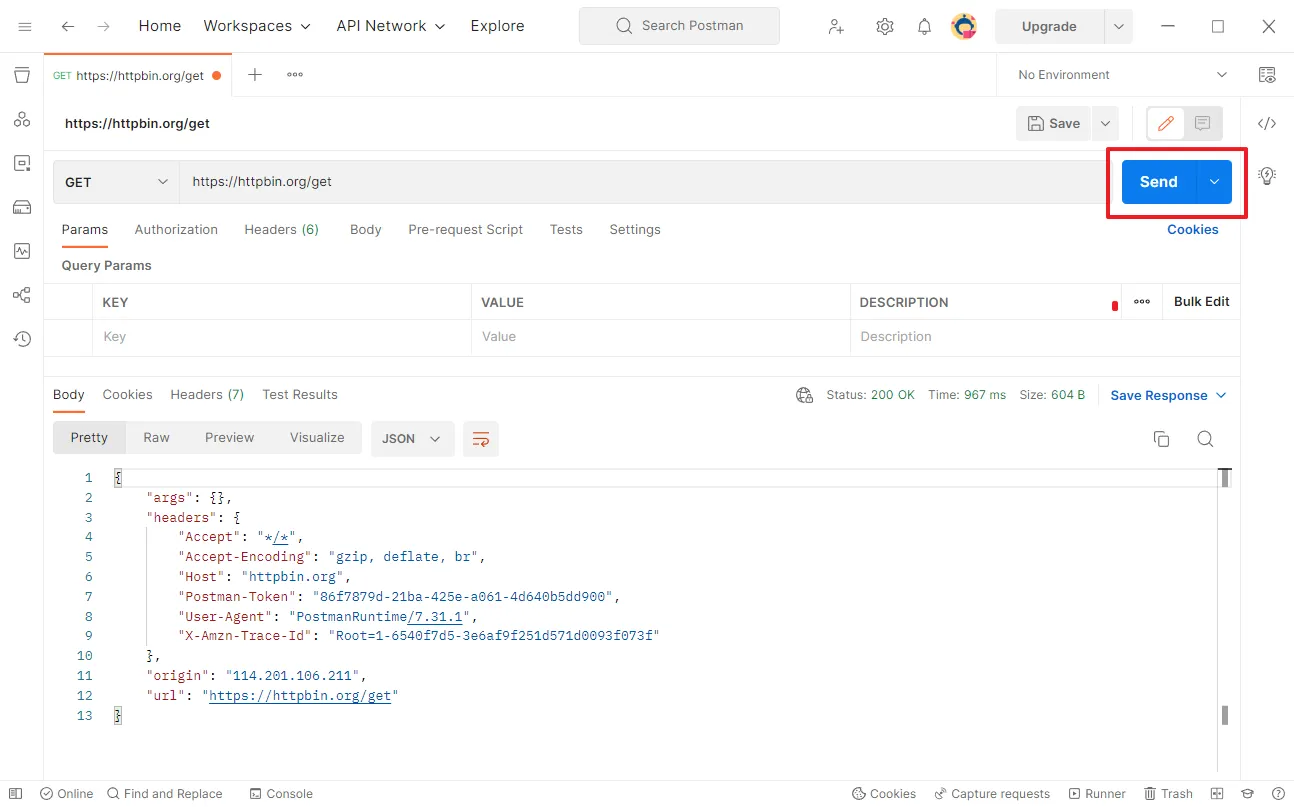Open the Save options dropdown arrow
Image resolution: width=1294 pixels, height=807 pixels.
click(x=1105, y=124)
